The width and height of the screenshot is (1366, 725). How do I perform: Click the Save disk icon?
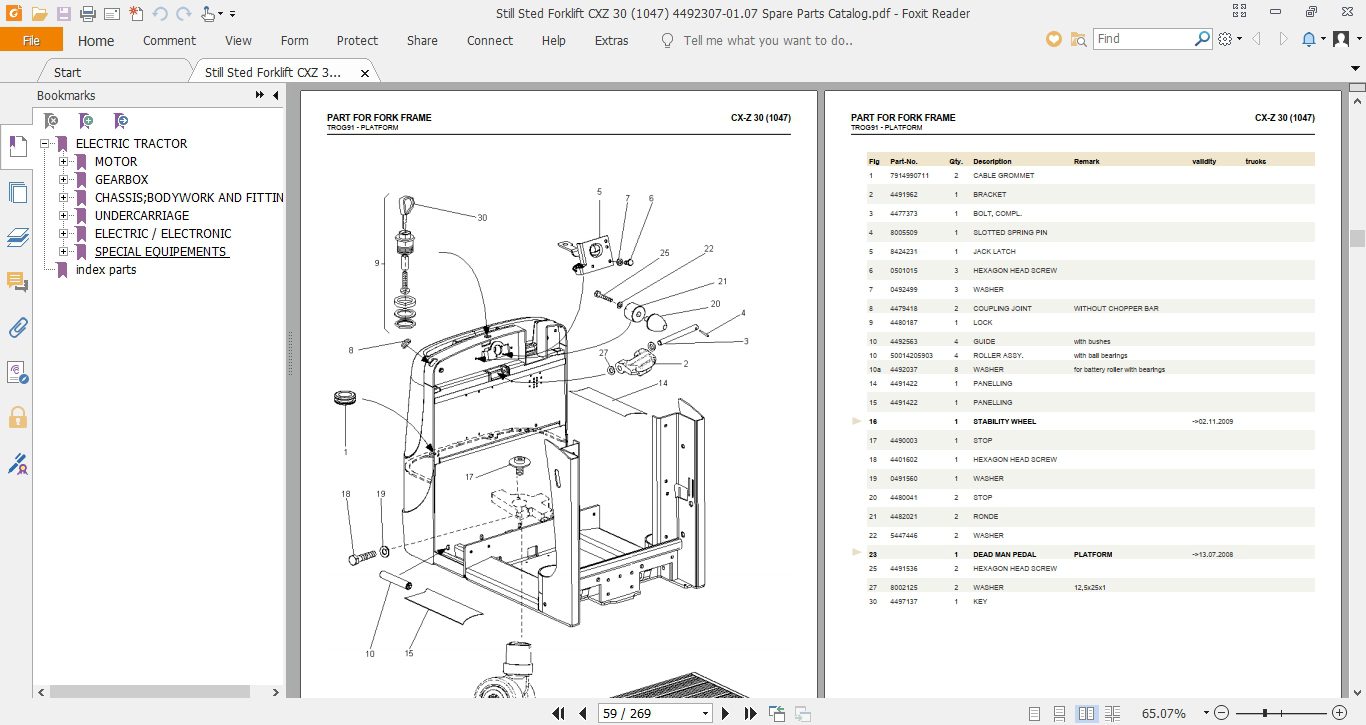64,14
